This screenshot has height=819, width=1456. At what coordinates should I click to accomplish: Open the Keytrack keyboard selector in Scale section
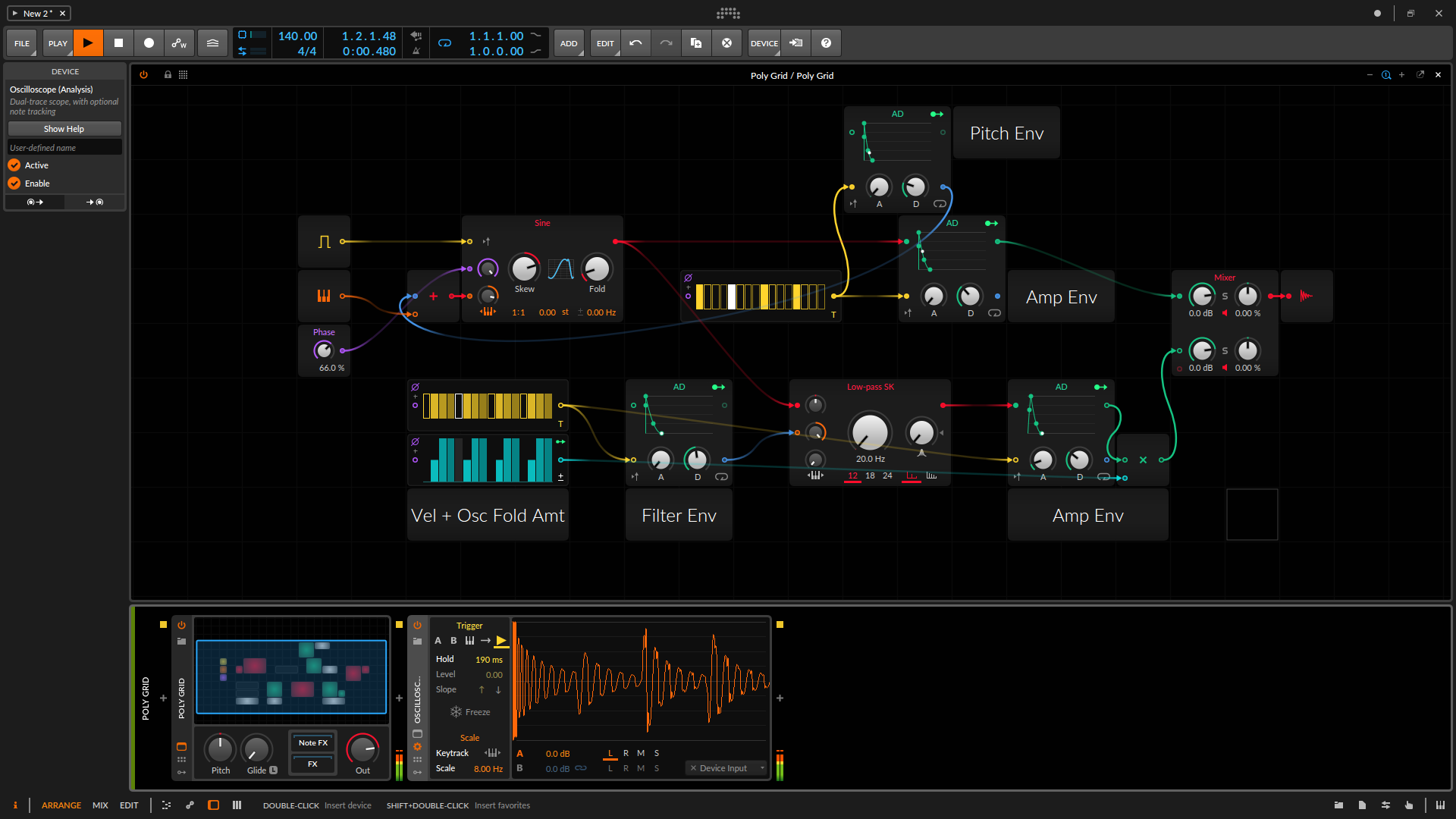(x=492, y=752)
